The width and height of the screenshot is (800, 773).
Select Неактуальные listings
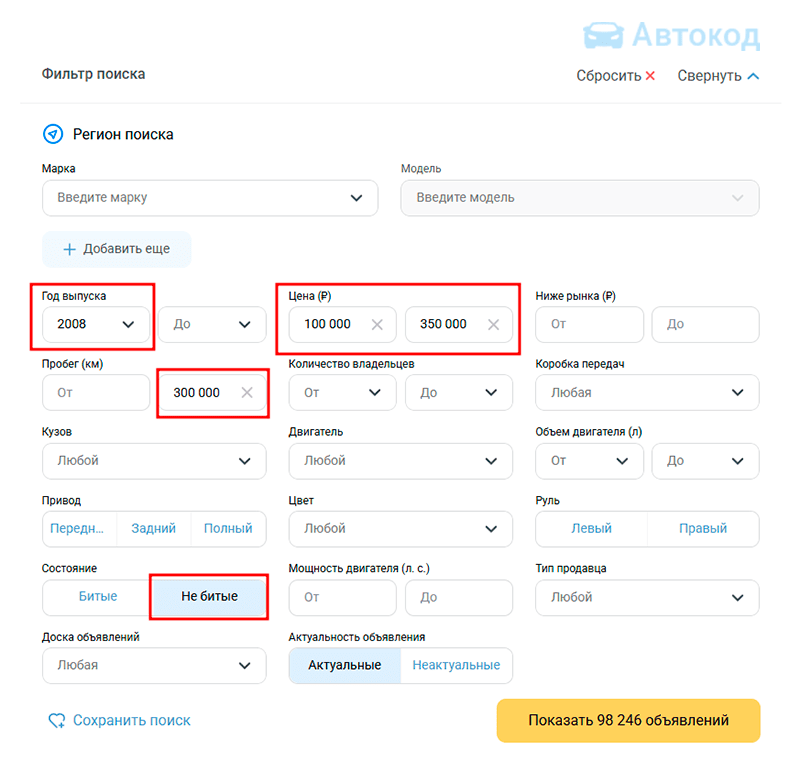point(456,665)
